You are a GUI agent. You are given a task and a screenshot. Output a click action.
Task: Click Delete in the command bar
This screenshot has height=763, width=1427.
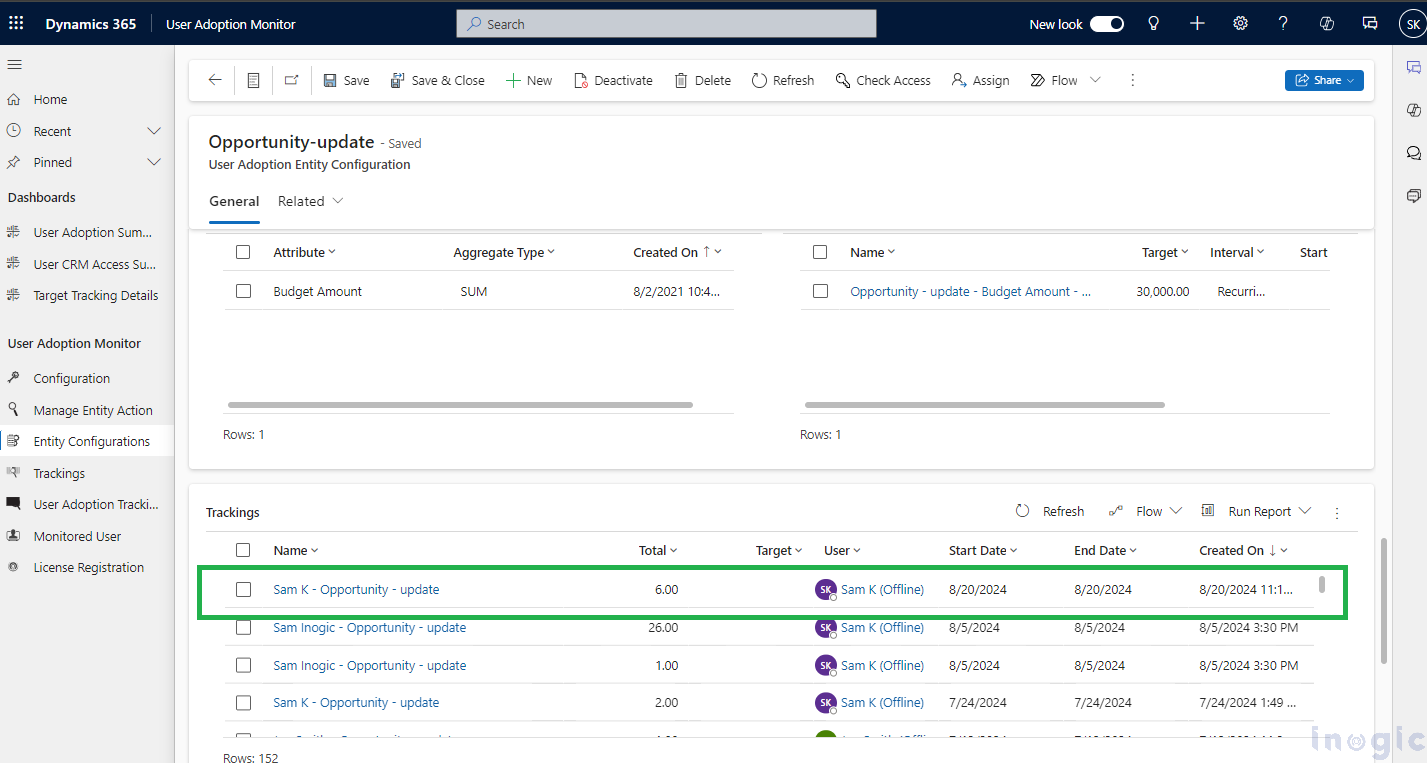pos(702,80)
